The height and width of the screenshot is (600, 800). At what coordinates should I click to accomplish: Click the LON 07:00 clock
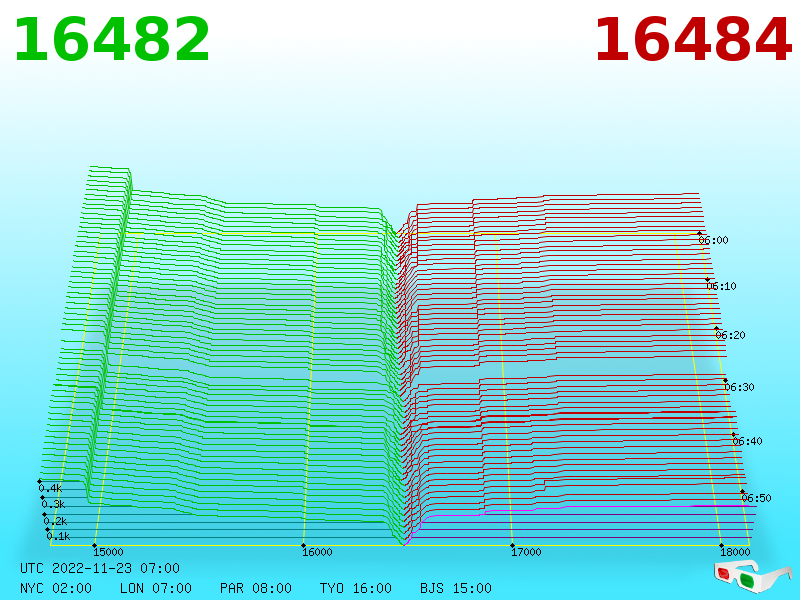pos(156,588)
